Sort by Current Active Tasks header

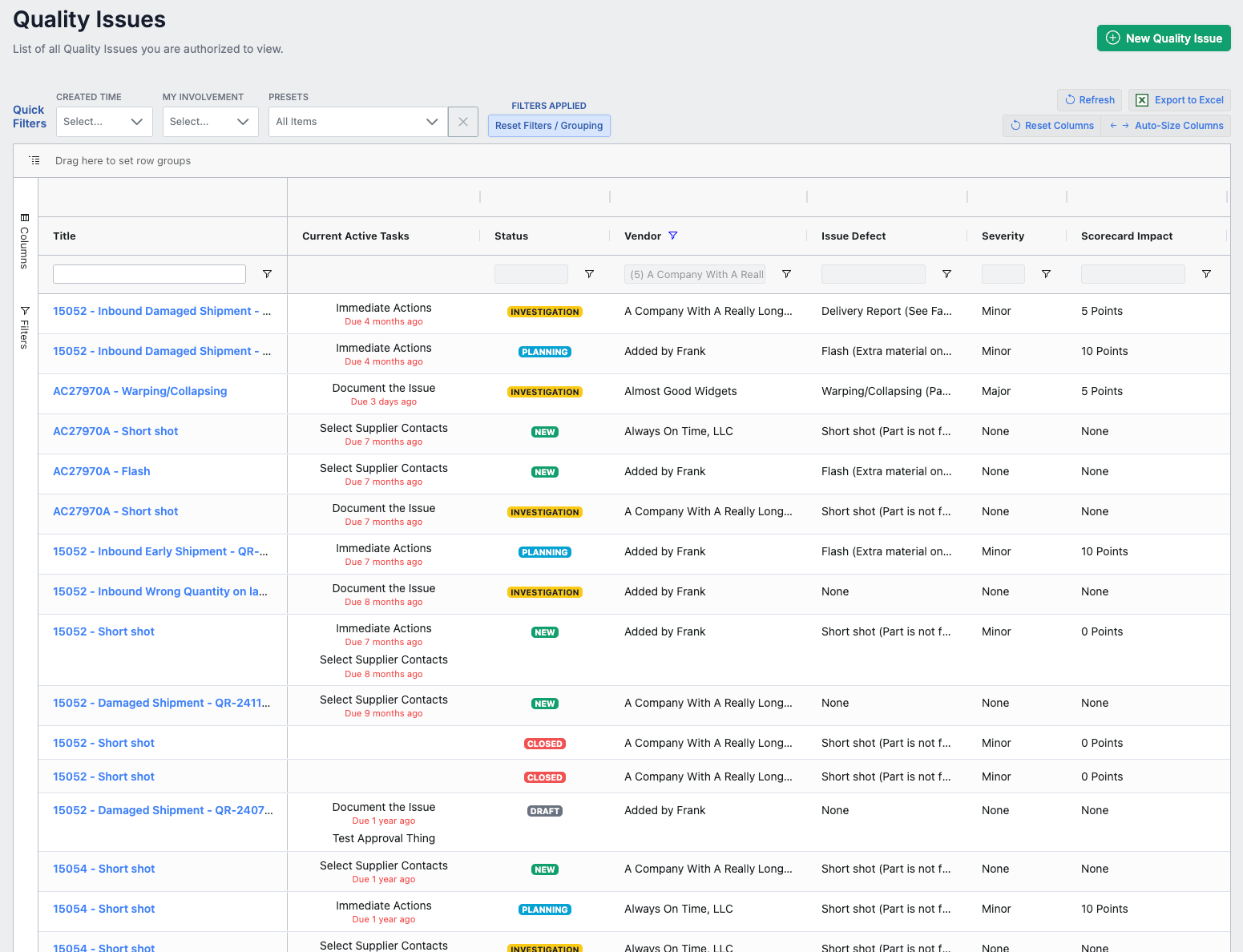pyautogui.click(x=356, y=236)
